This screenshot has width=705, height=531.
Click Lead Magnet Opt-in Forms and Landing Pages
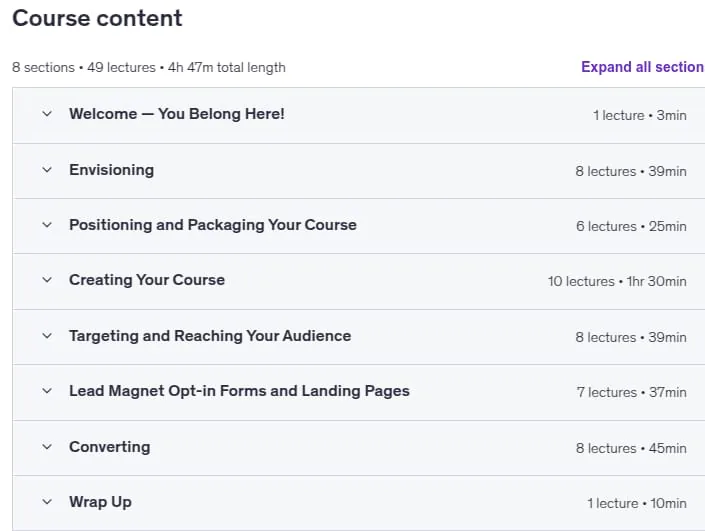coord(239,391)
